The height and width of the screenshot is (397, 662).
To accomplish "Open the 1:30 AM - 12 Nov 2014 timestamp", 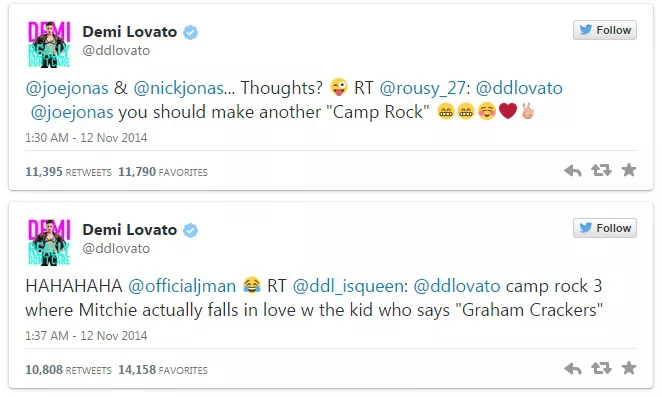I will pos(86,138).
